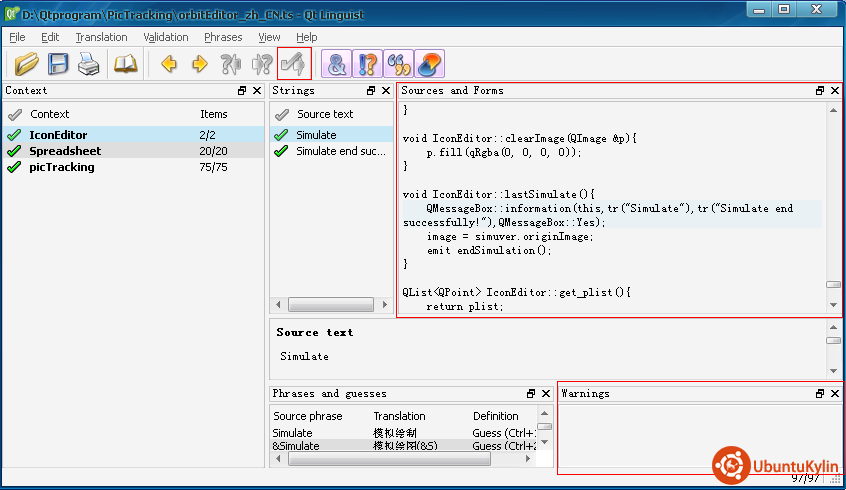Toggle phrase matches validation icon
Screen dimensions: 846x490
pos(399,64)
